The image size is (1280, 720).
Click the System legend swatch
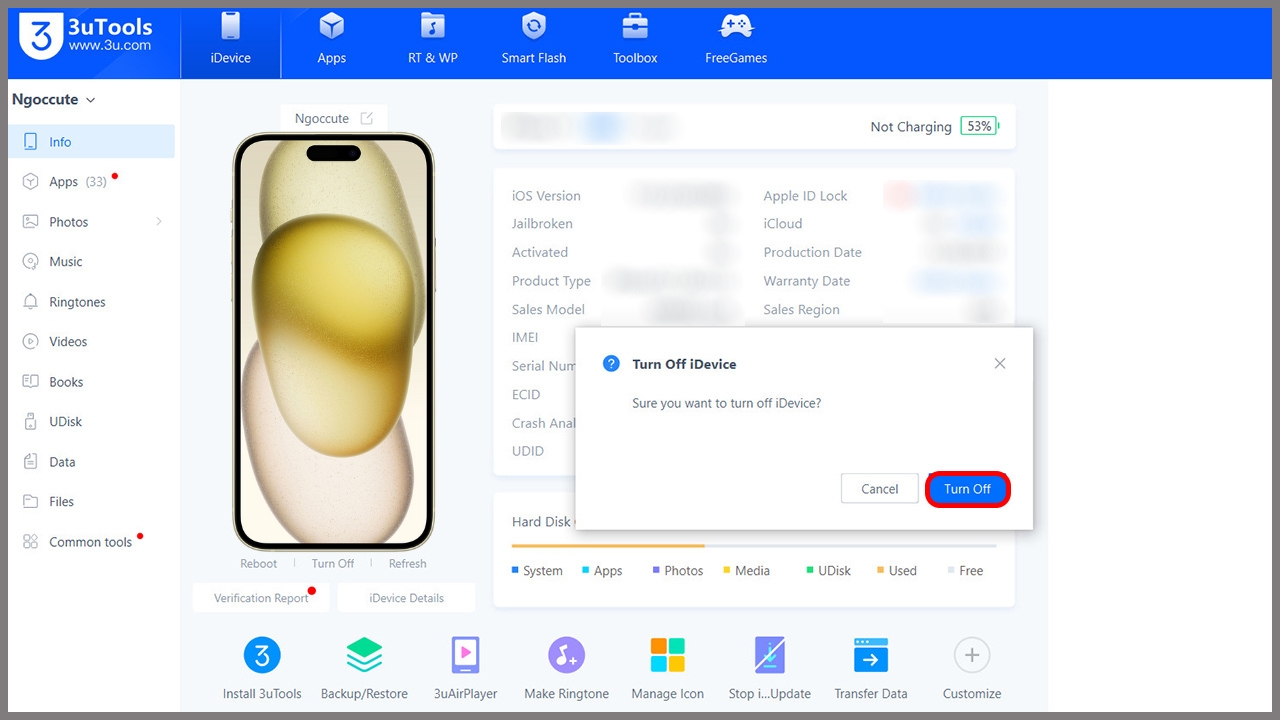pos(515,570)
